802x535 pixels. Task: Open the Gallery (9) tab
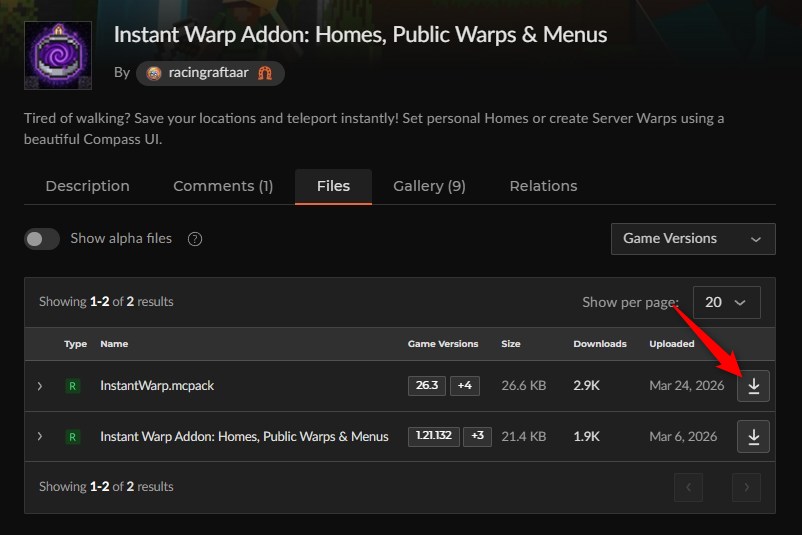pos(429,186)
